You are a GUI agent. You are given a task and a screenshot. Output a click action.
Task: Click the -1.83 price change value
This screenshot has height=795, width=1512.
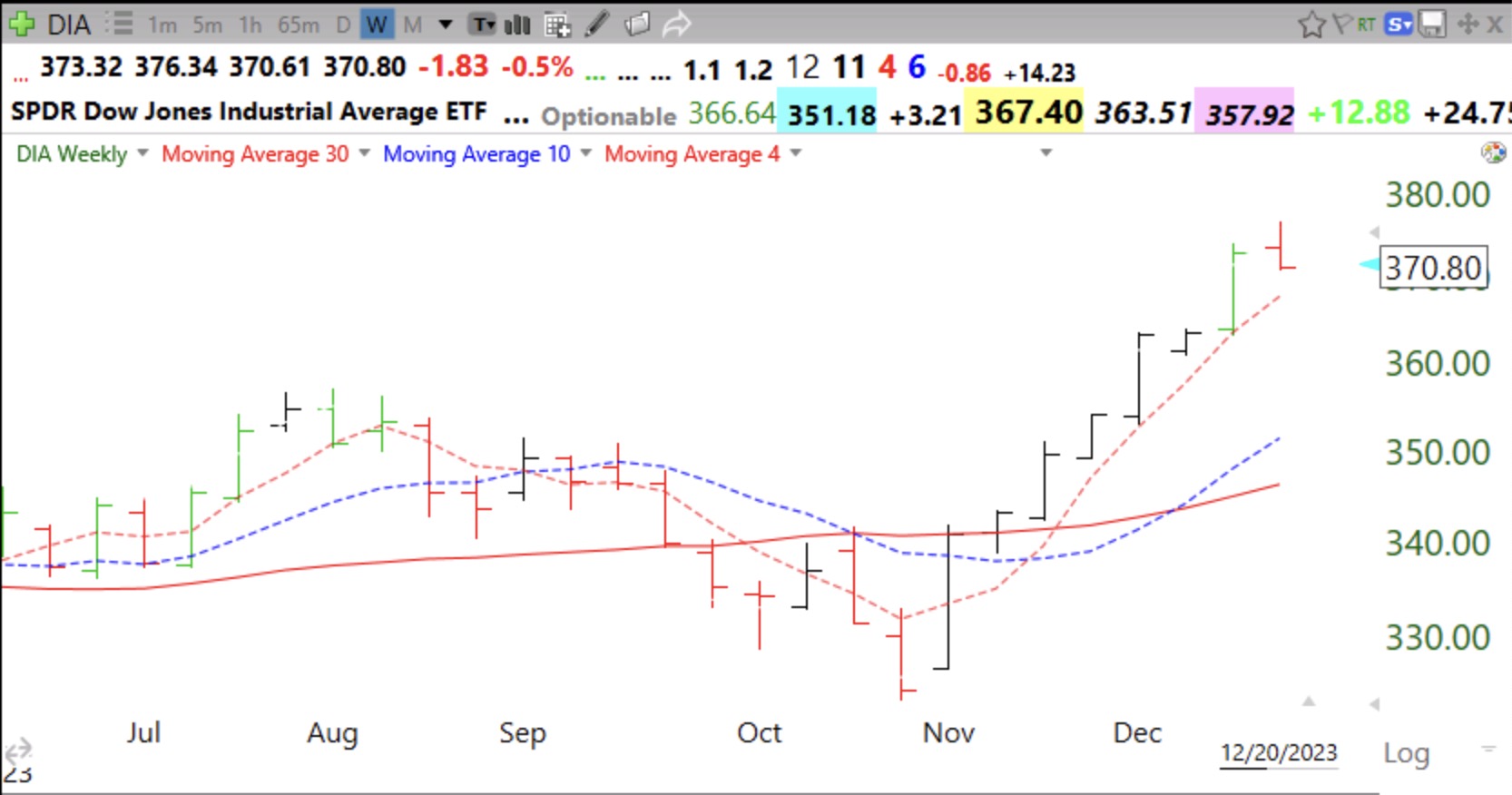pos(453,67)
